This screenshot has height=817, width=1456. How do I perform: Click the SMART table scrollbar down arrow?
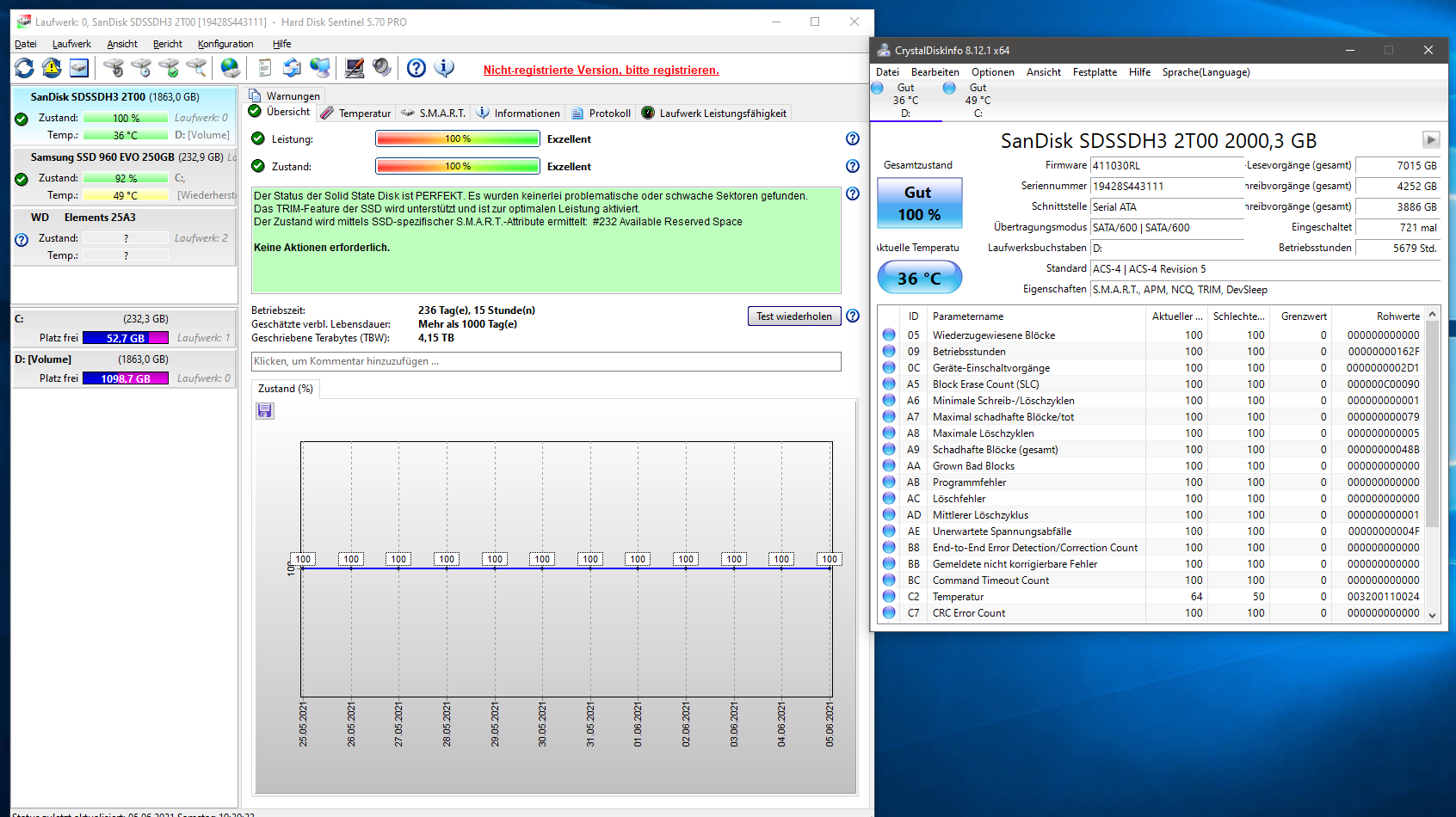[1433, 615]
